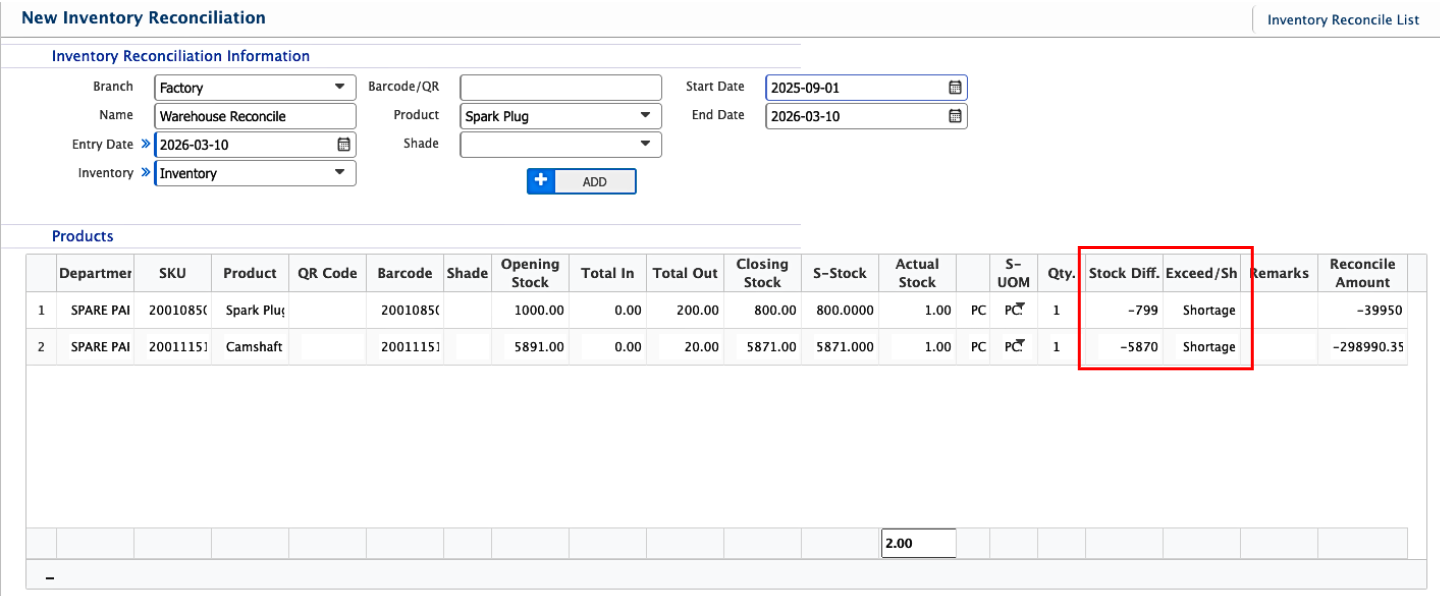This screenshot has width=1440, height=596.
Task: Click the Barcode/QR input field
Action: [x=560, y=88]
